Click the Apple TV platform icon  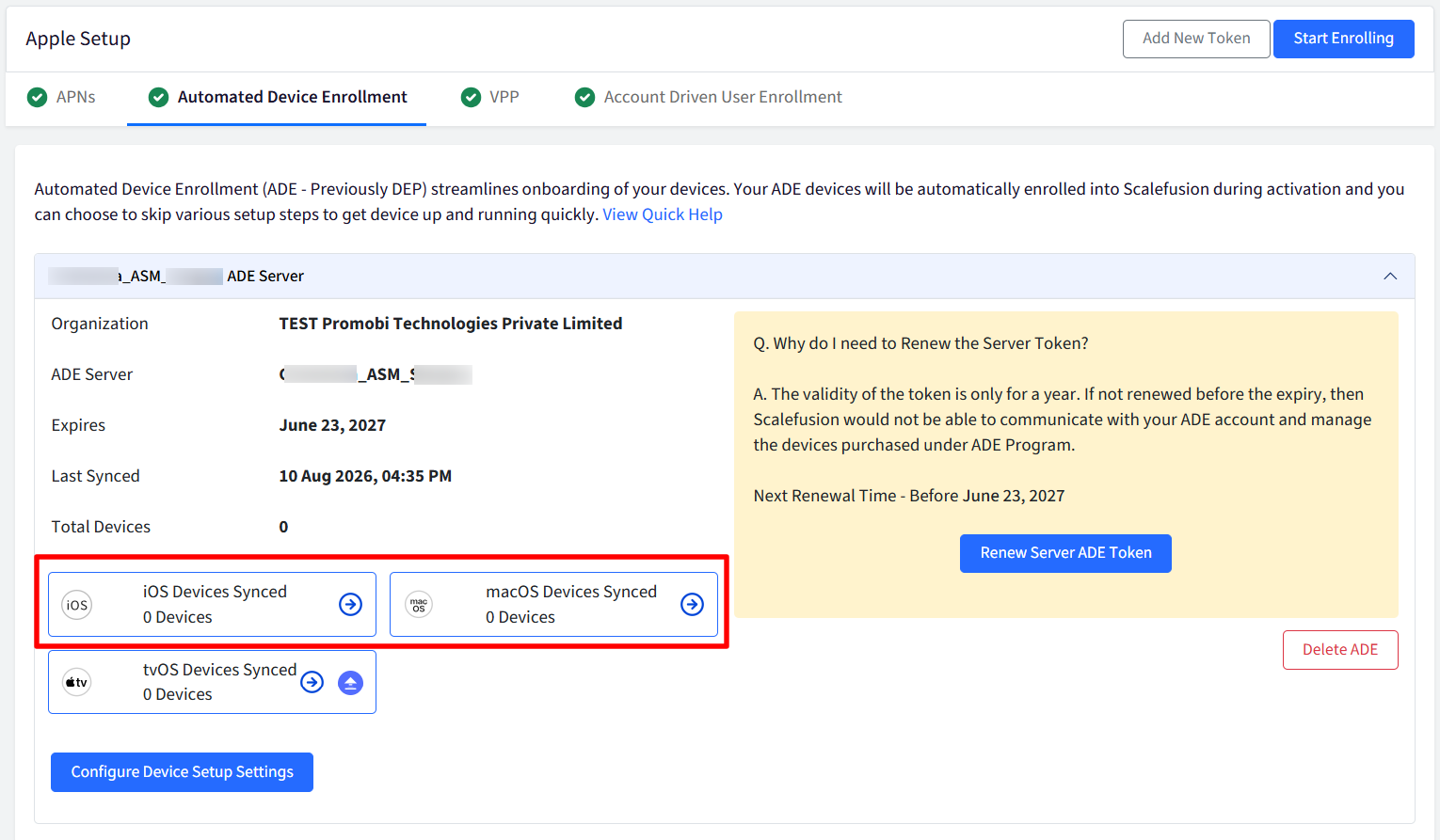[x=76, y=682]
